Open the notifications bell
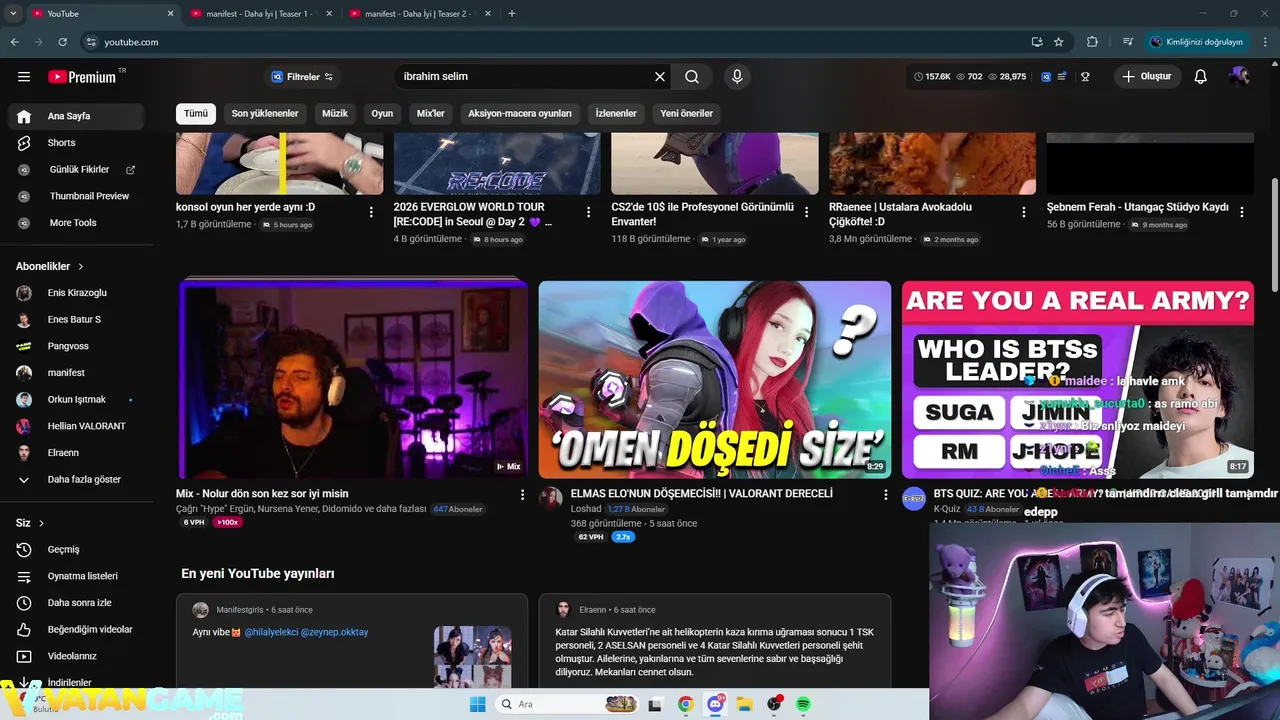This screenshot has width=1280, height=720. (x=1201, y=77)
